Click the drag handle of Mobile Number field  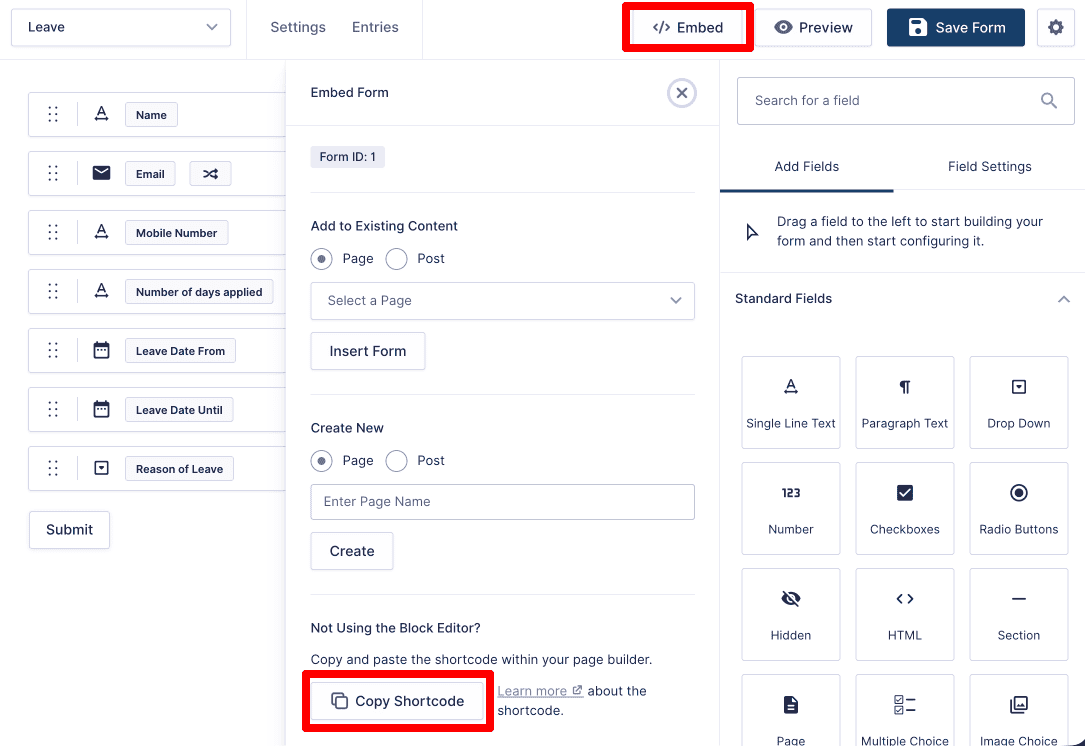click(x=53, y=232)
